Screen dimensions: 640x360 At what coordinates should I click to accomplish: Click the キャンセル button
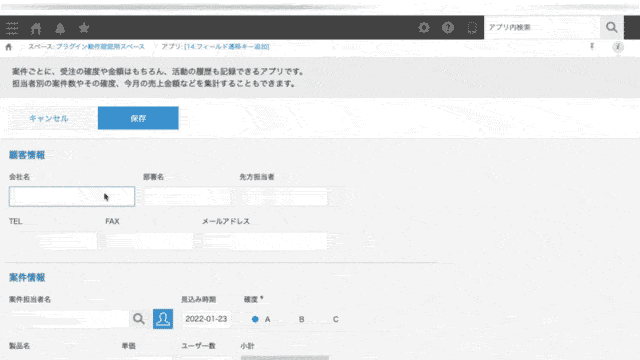click(49, 118)
